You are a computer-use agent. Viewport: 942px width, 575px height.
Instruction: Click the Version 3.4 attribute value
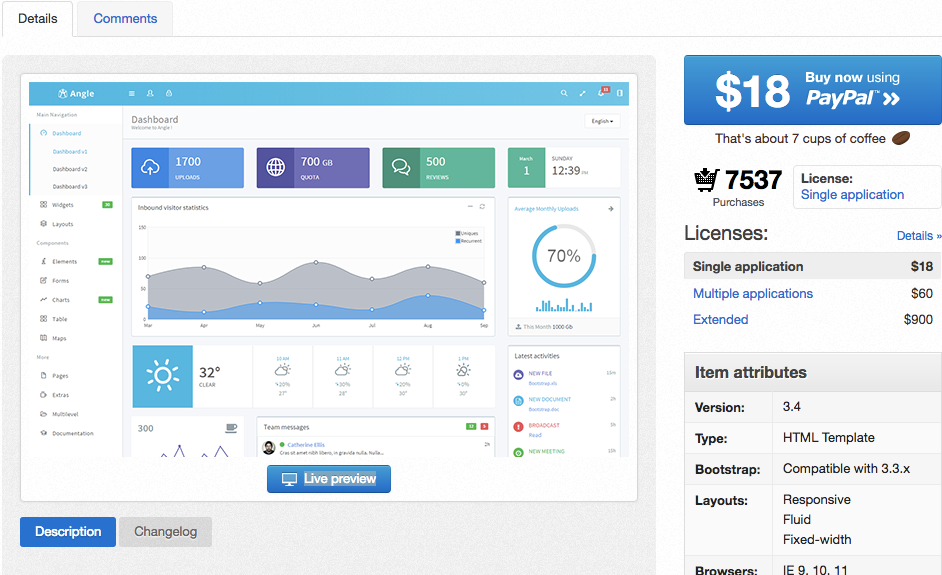coord(791,407)
